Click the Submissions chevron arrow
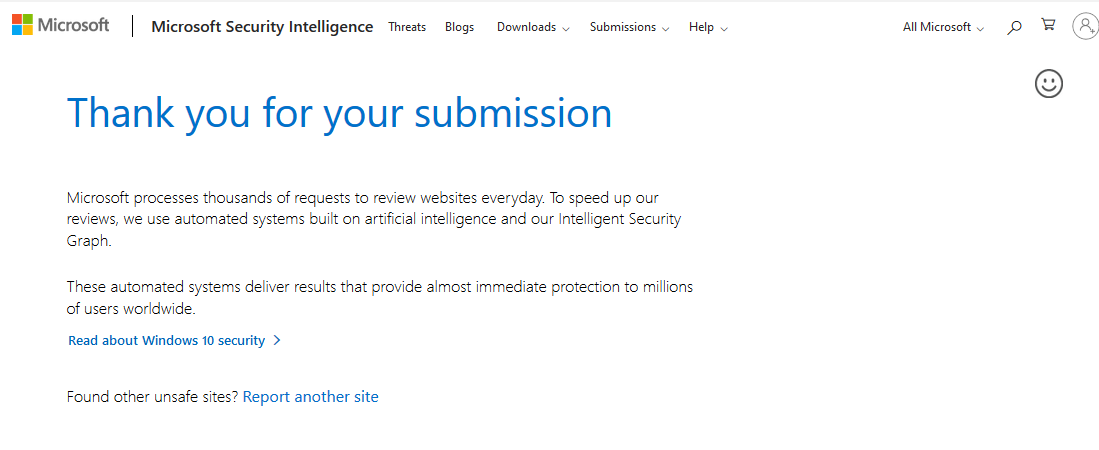 tap(666, 29)
